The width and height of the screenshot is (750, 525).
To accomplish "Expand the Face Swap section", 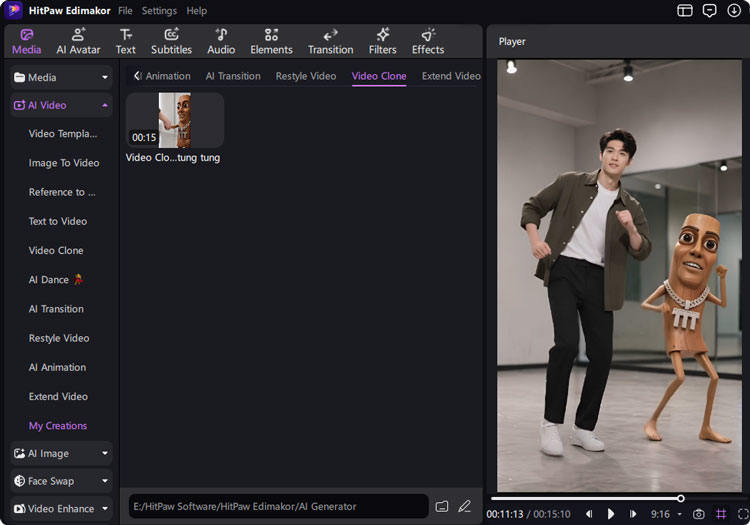I will pos(105,481).
